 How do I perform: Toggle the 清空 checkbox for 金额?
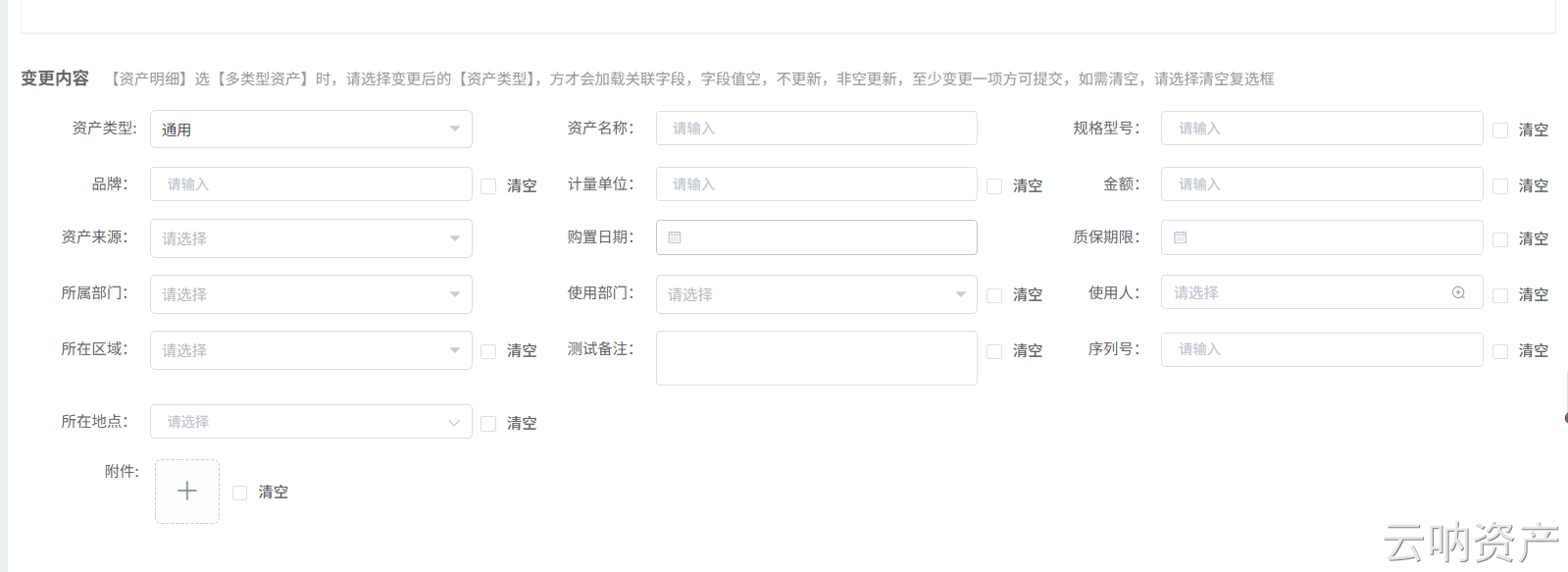click(x=1500, y=185)
